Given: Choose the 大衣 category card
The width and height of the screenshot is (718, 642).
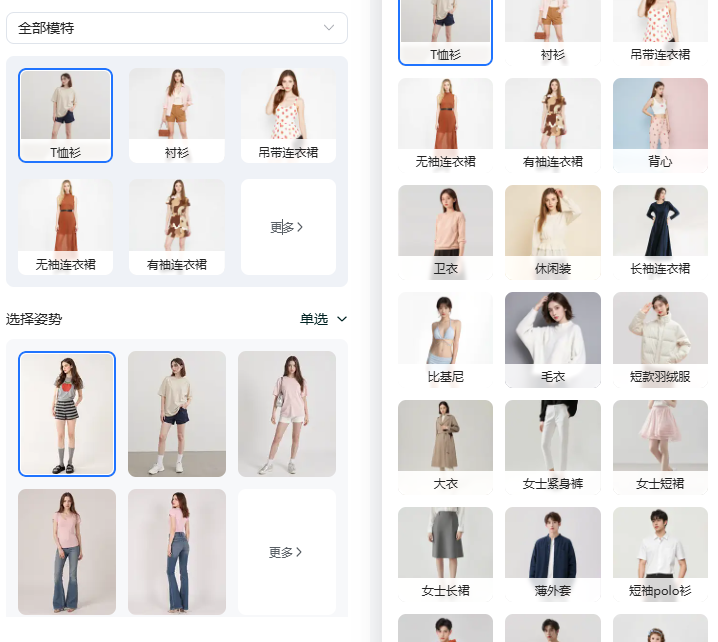Looking at the screenshot, I should pos(446,447).
